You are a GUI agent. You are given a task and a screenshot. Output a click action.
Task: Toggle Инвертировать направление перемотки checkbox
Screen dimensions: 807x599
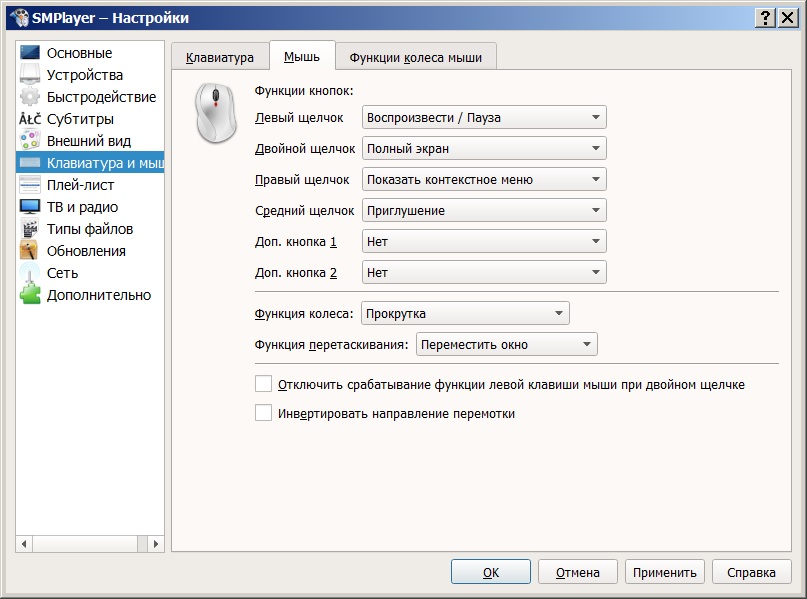[x=264, y=413]
